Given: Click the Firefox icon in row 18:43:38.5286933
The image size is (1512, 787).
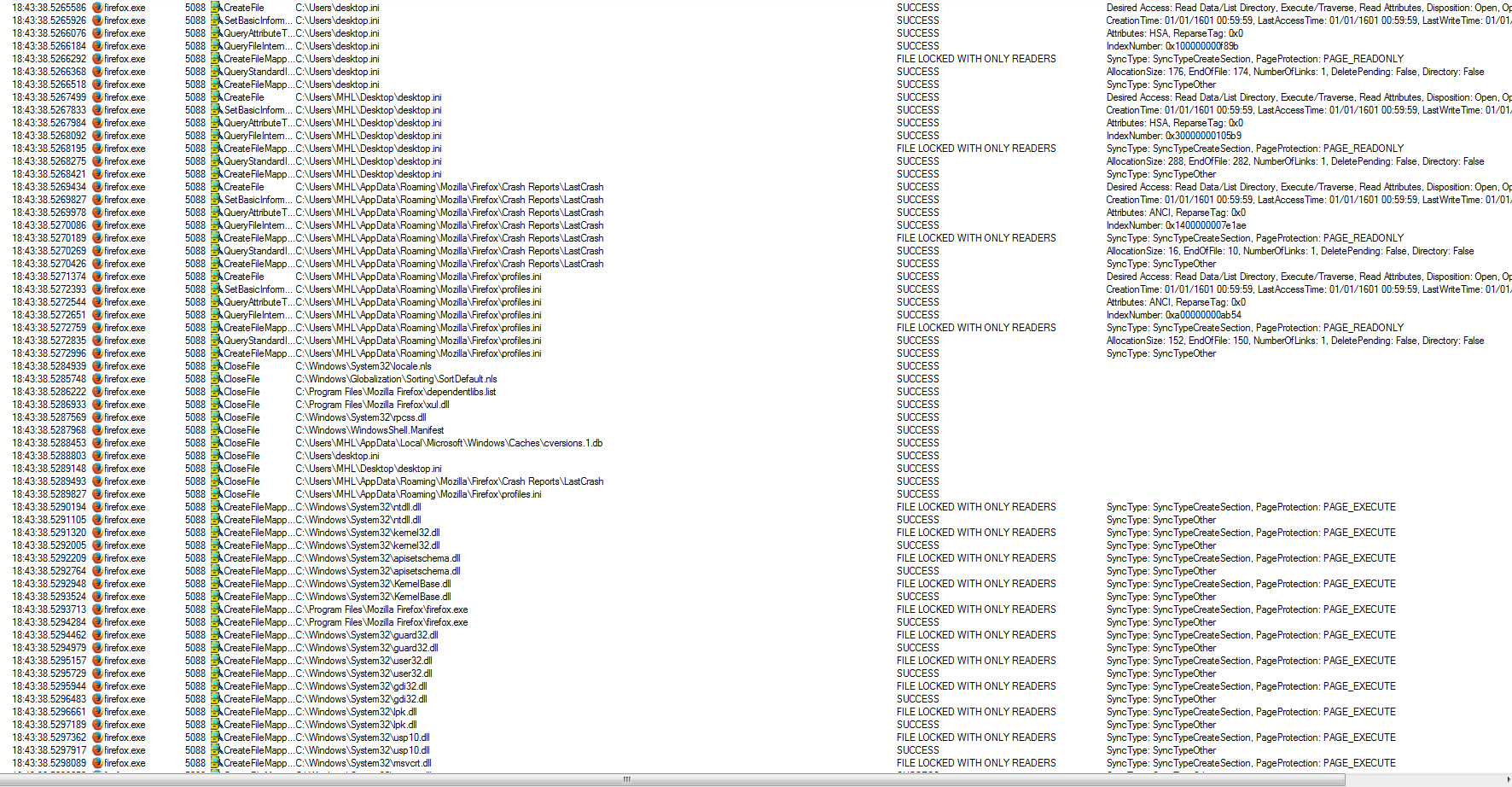Looking at the screenshot, I should (97, 405).
